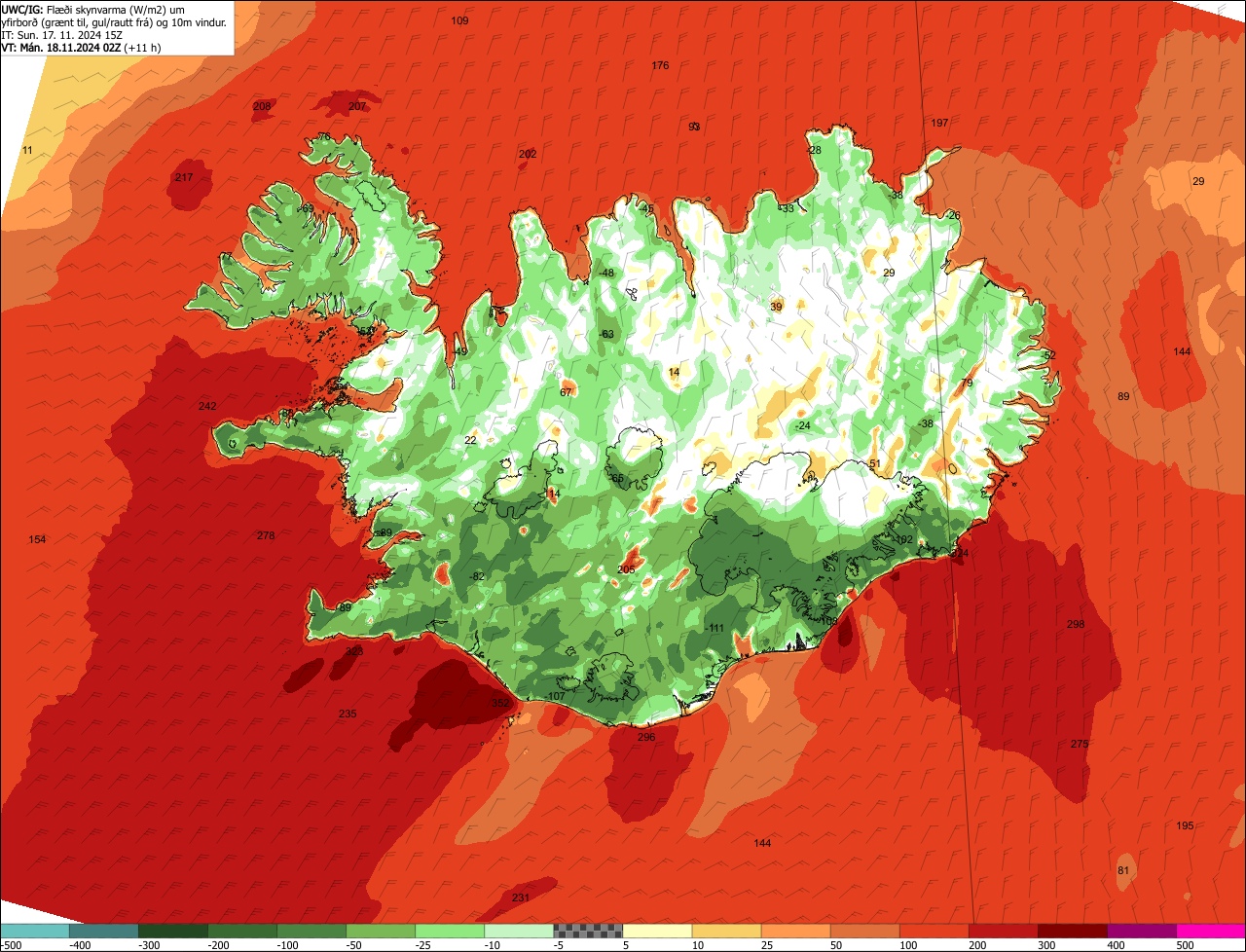This screenshot has height=952, width=1246.
Task: Click the map value 195 near the bottom right
Action: [1185, 825]
